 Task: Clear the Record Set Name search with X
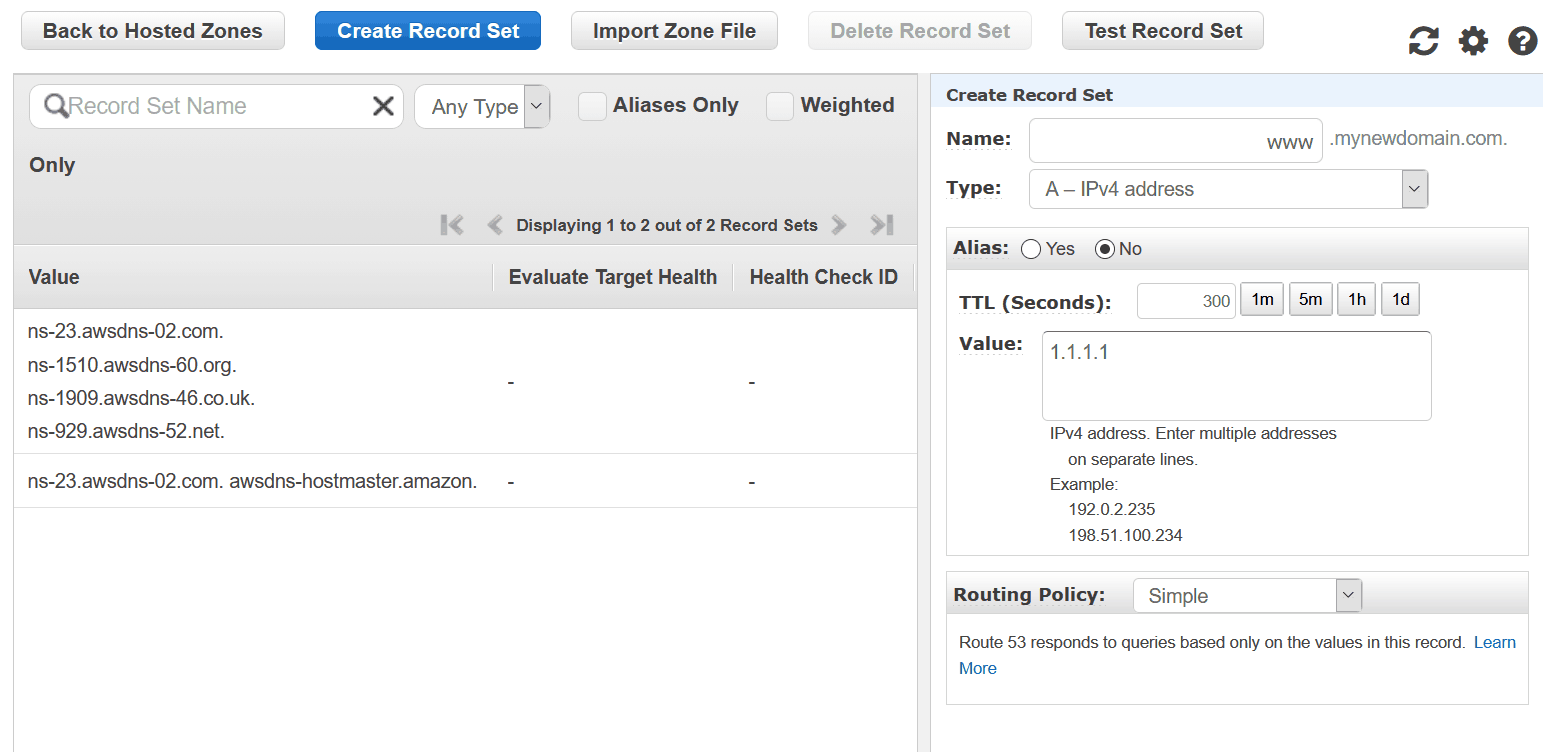(x=383, y=106)
